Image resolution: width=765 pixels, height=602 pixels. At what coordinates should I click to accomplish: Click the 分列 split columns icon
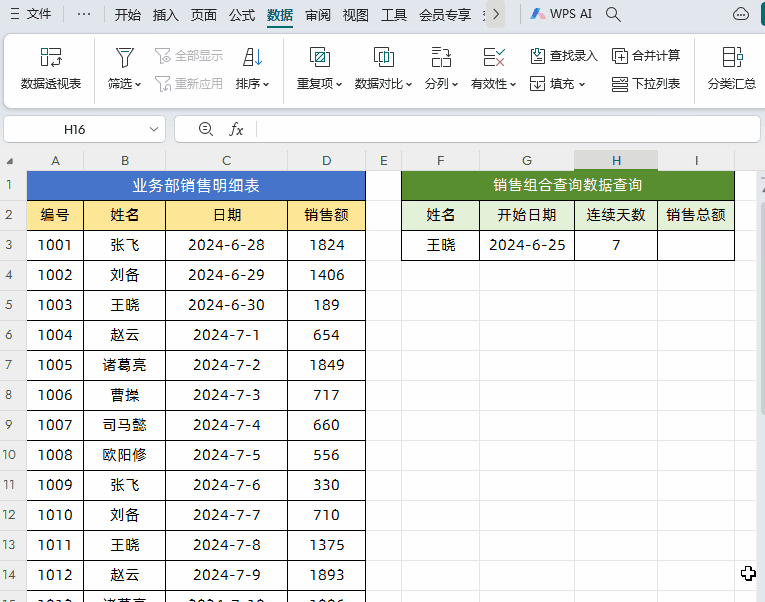coord(441,57)
